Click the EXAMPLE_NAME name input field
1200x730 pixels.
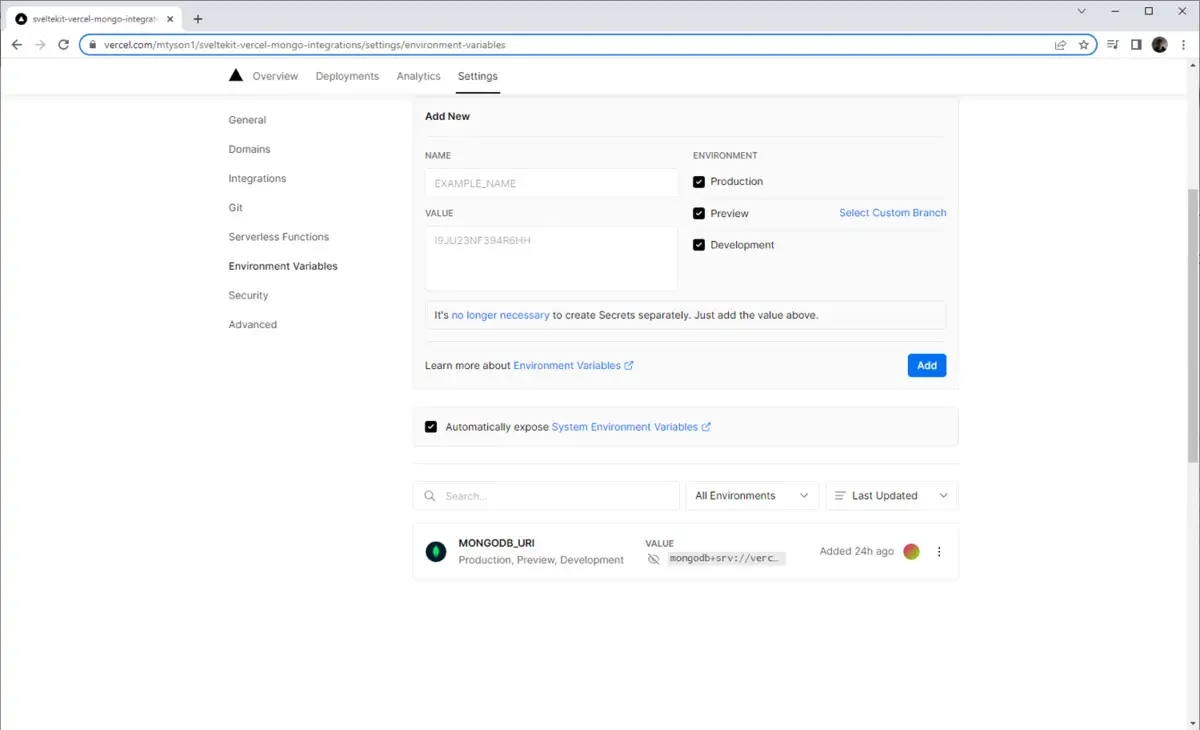click(551, 184)
